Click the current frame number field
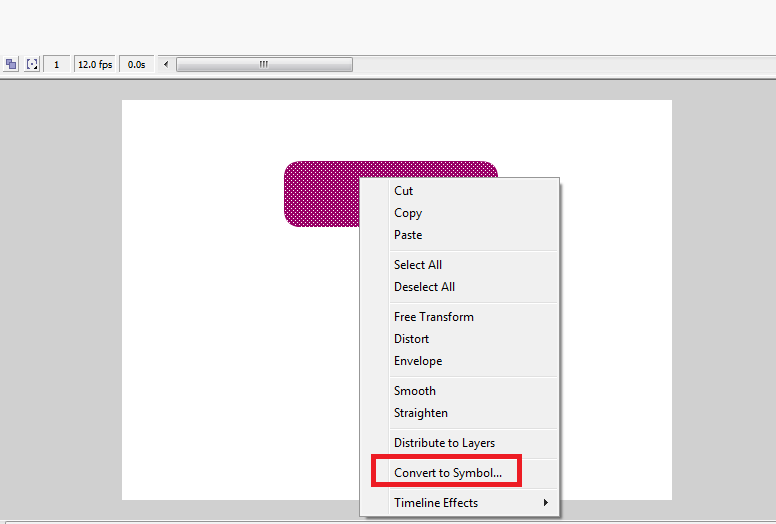Image resolution: width=776 pixels, height=524 pixels. tap(56, 64)
